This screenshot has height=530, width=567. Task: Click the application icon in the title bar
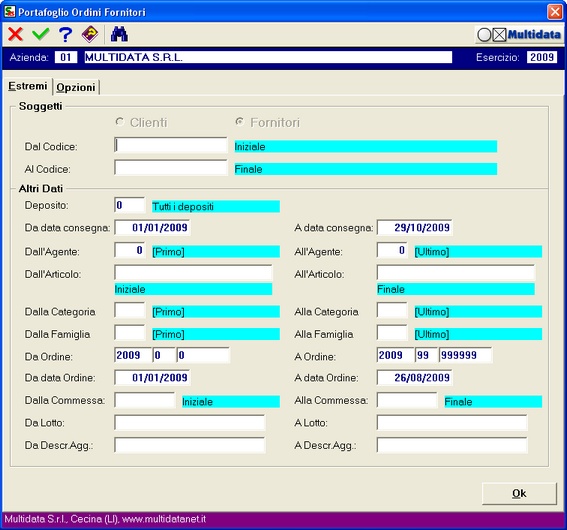[9, 12]
